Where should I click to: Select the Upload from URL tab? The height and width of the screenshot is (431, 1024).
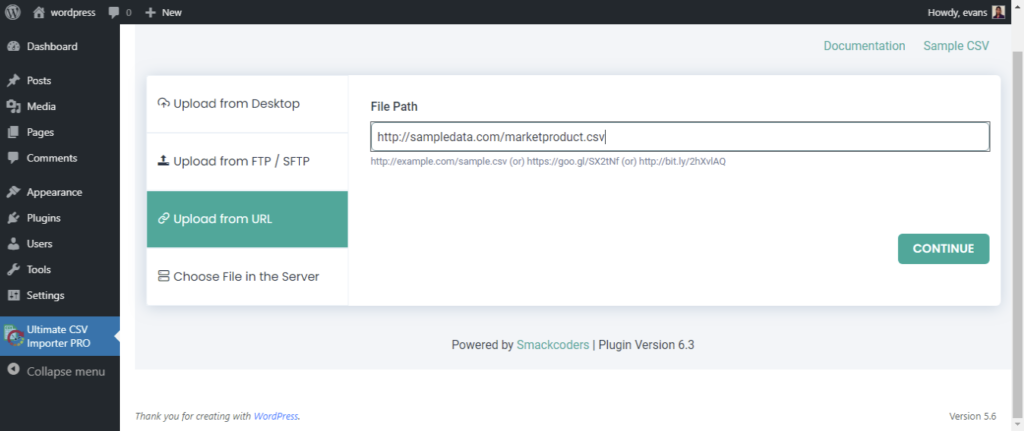[247, 219]
